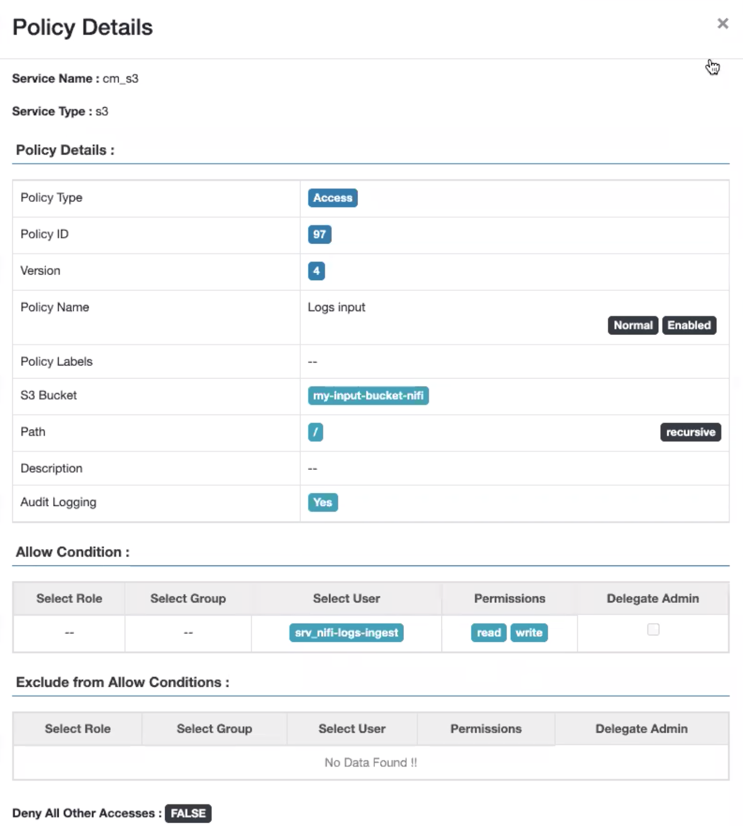Click the Version 4 badge
The image size is (743, 826).
[x=316, y=271]
